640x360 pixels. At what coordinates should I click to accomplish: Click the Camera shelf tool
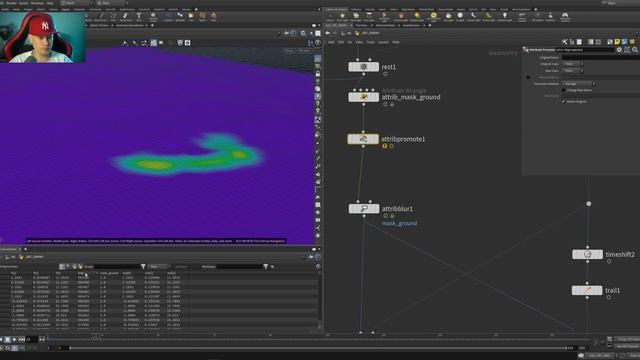tap(330, 16)
